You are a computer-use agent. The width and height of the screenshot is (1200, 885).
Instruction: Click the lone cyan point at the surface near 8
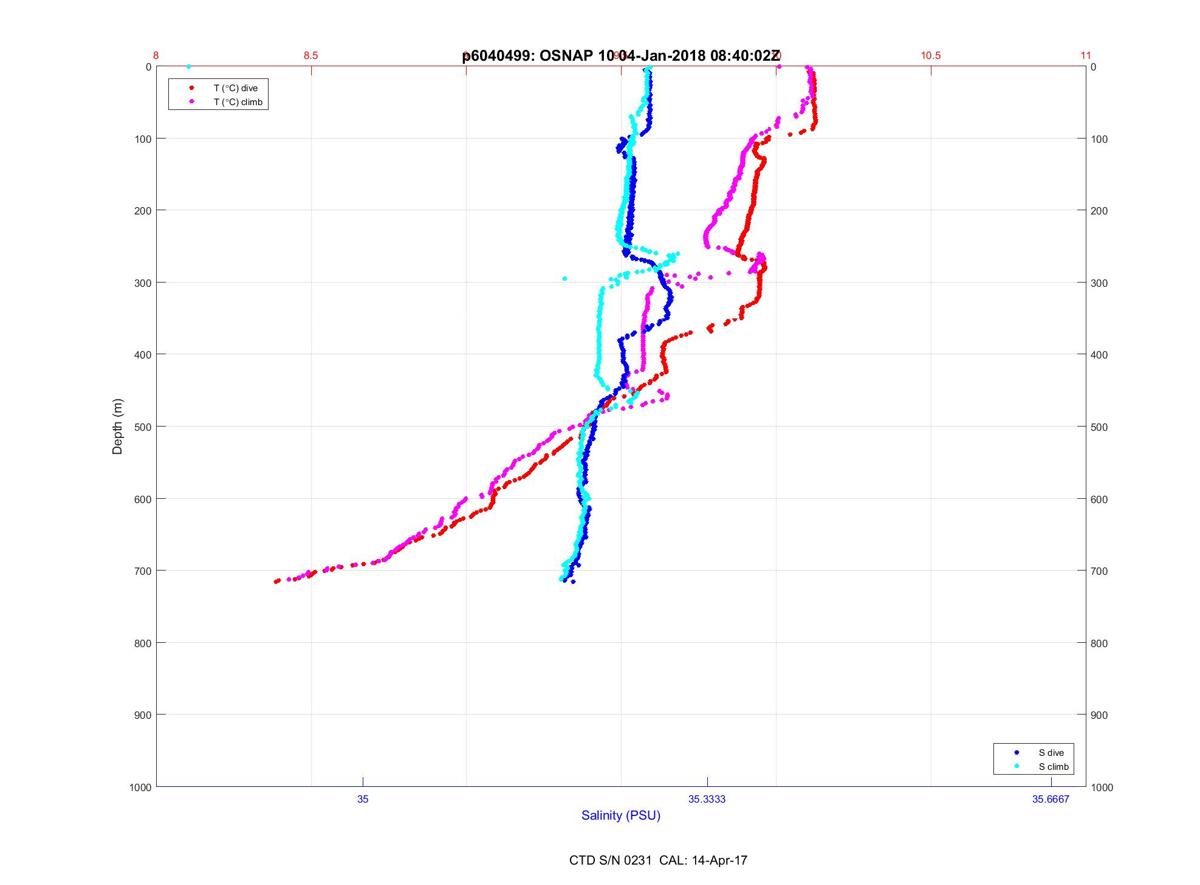[x=188, y=67]
